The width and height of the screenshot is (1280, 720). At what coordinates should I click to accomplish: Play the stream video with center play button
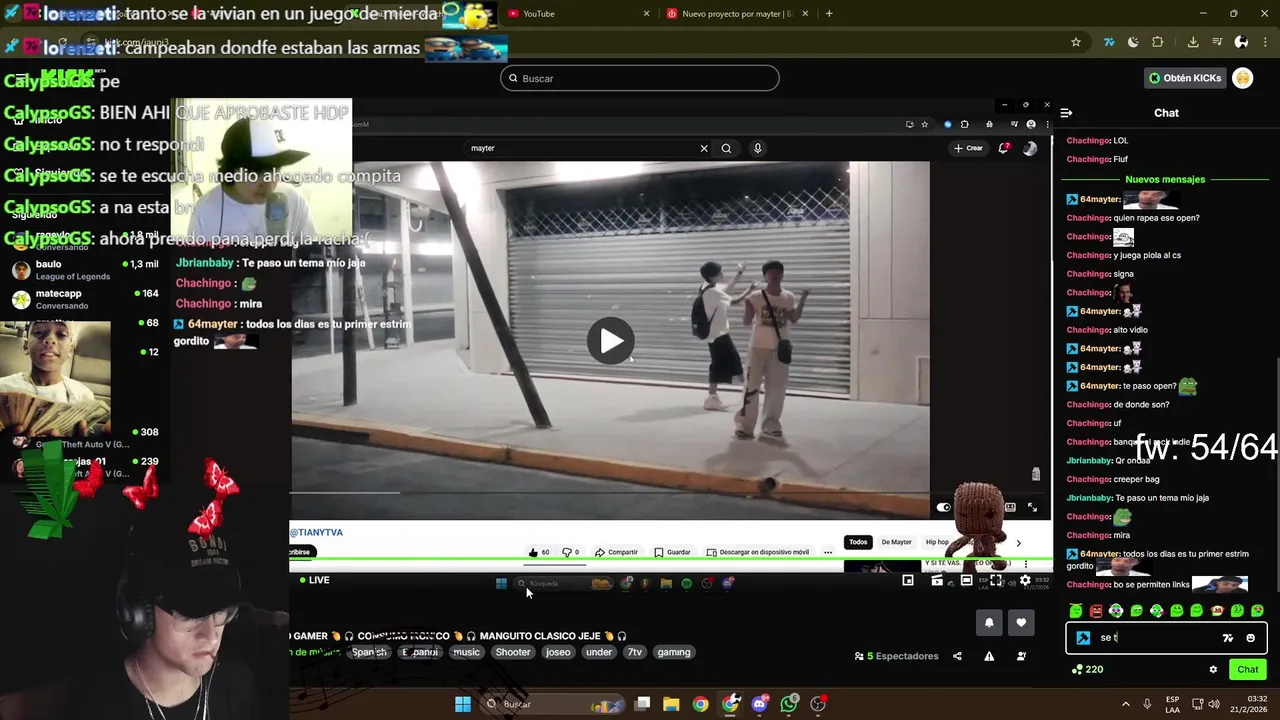(610, 341)
